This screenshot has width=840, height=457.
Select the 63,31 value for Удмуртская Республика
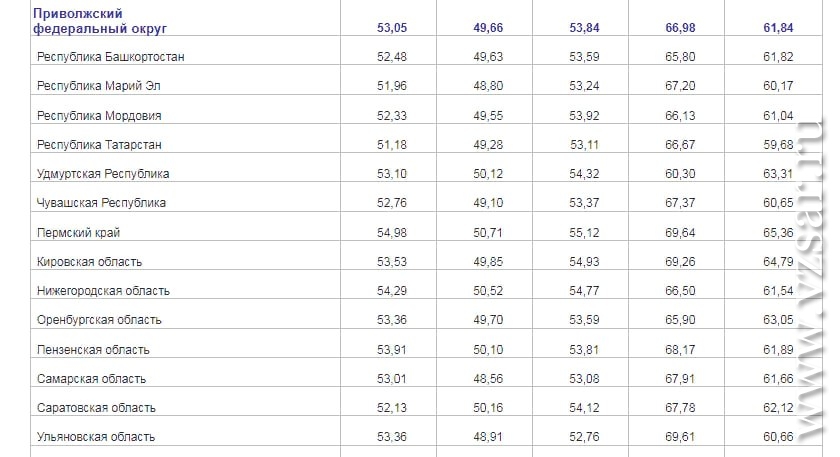[778, 174]
